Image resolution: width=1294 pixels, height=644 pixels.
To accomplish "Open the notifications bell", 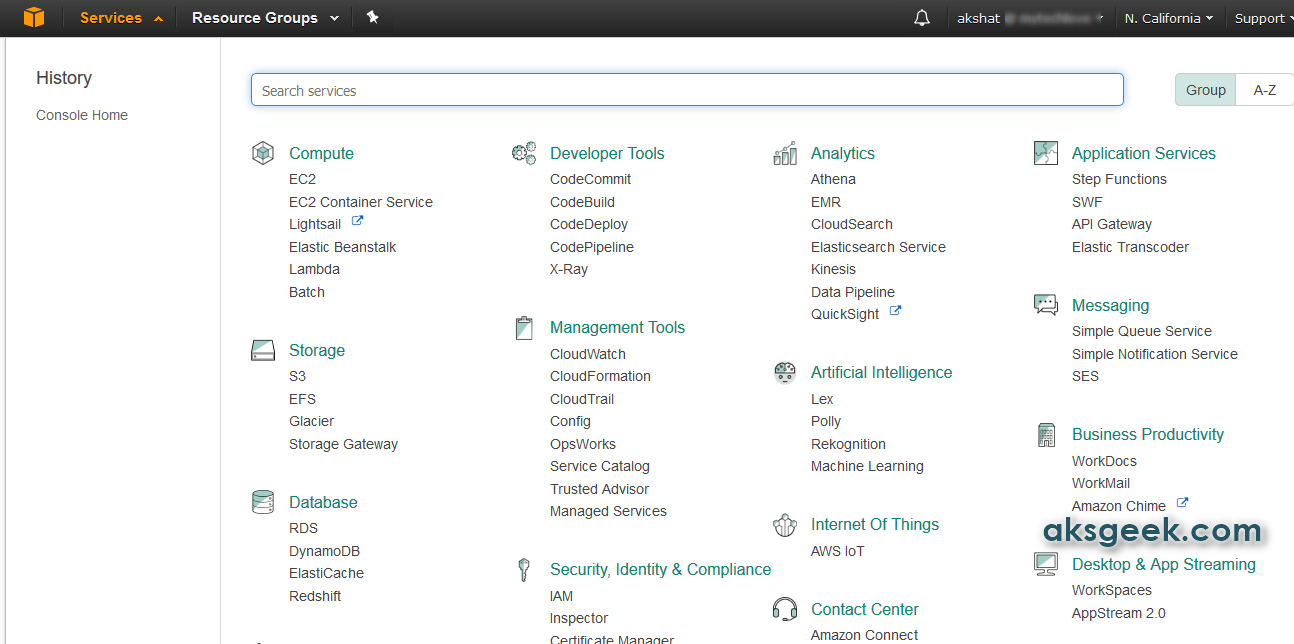I will 922,18.
